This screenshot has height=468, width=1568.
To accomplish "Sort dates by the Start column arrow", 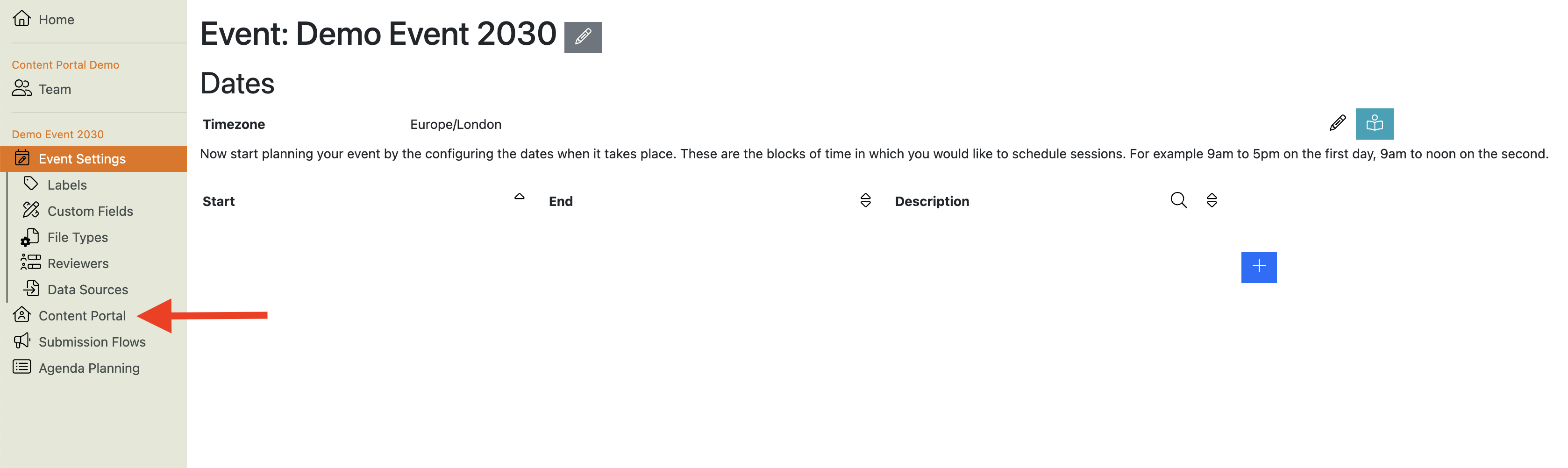I will (x=519, y=197).
